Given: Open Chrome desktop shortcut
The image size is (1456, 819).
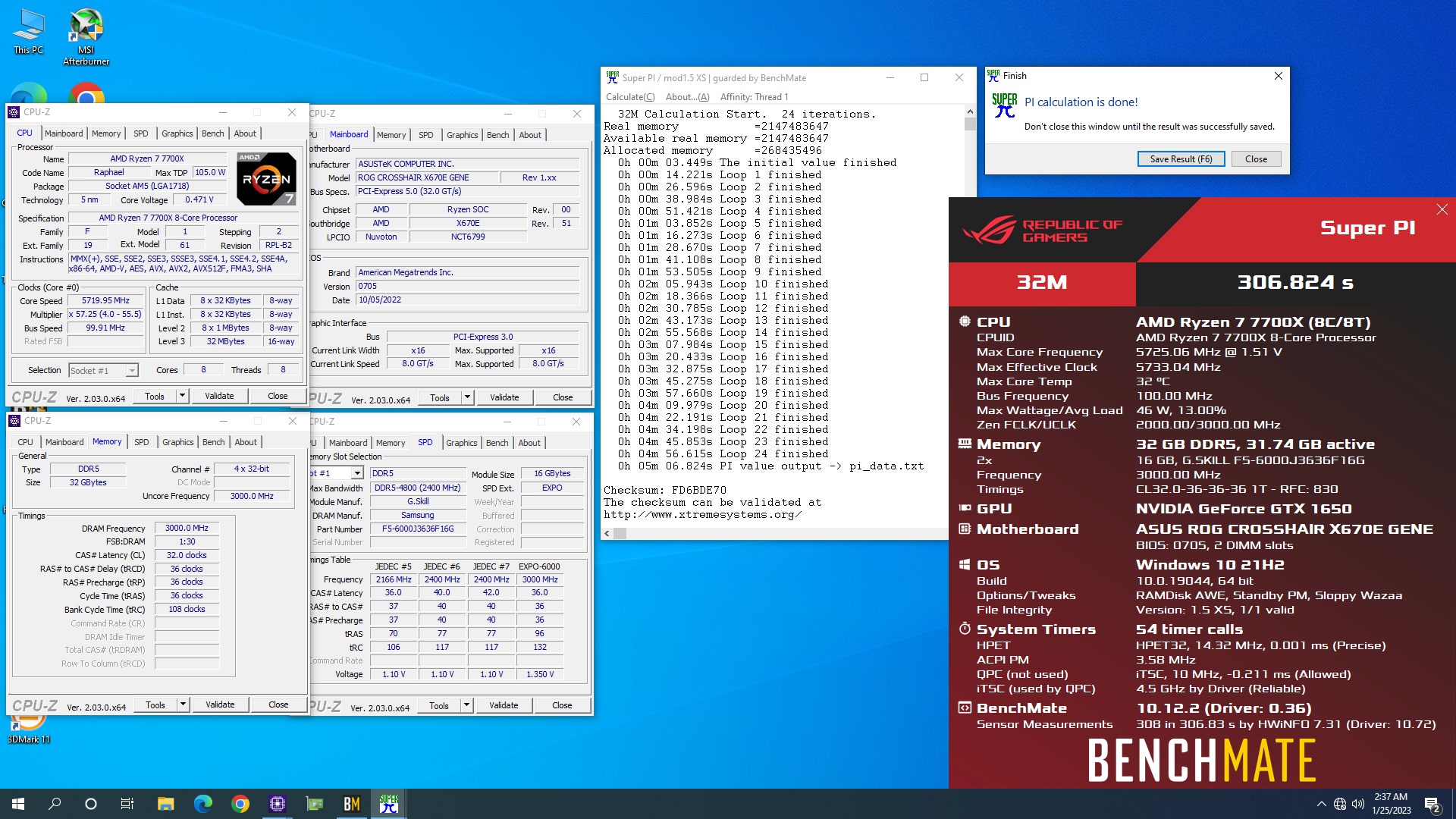Looking at the screenshot, I should click(x=86, y=94).
